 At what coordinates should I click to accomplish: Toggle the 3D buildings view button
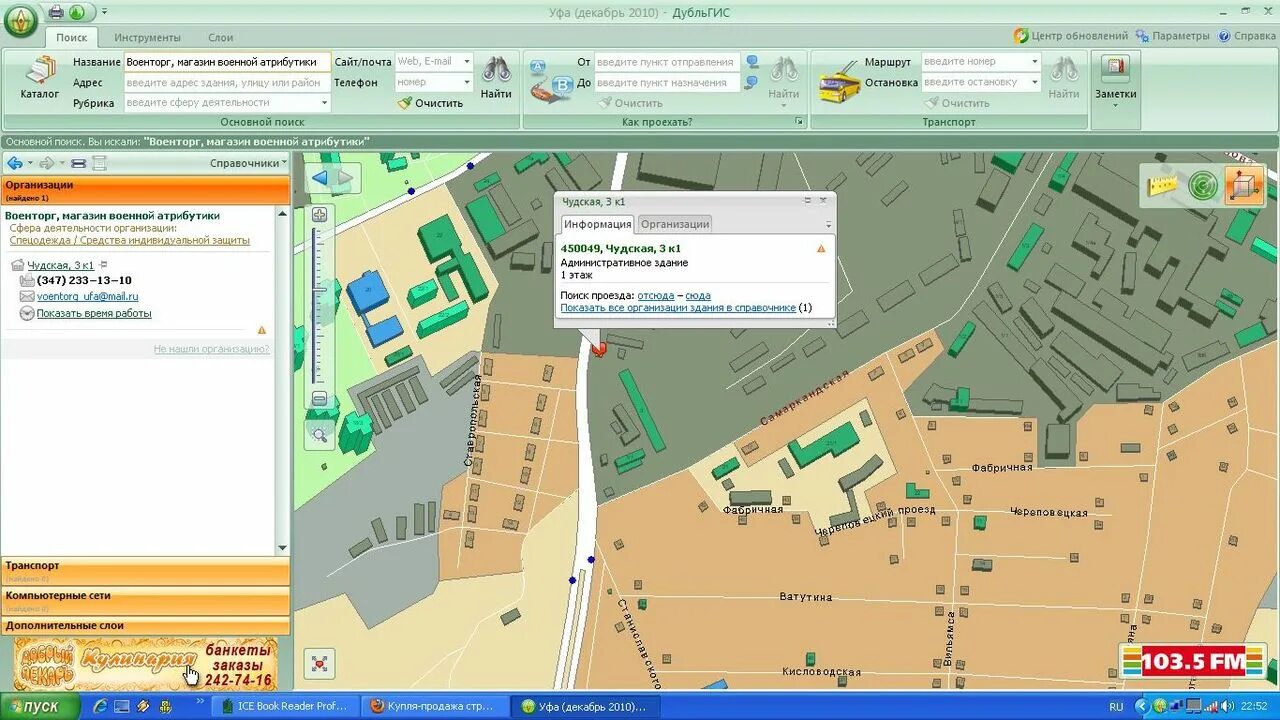pos(1245,186)
